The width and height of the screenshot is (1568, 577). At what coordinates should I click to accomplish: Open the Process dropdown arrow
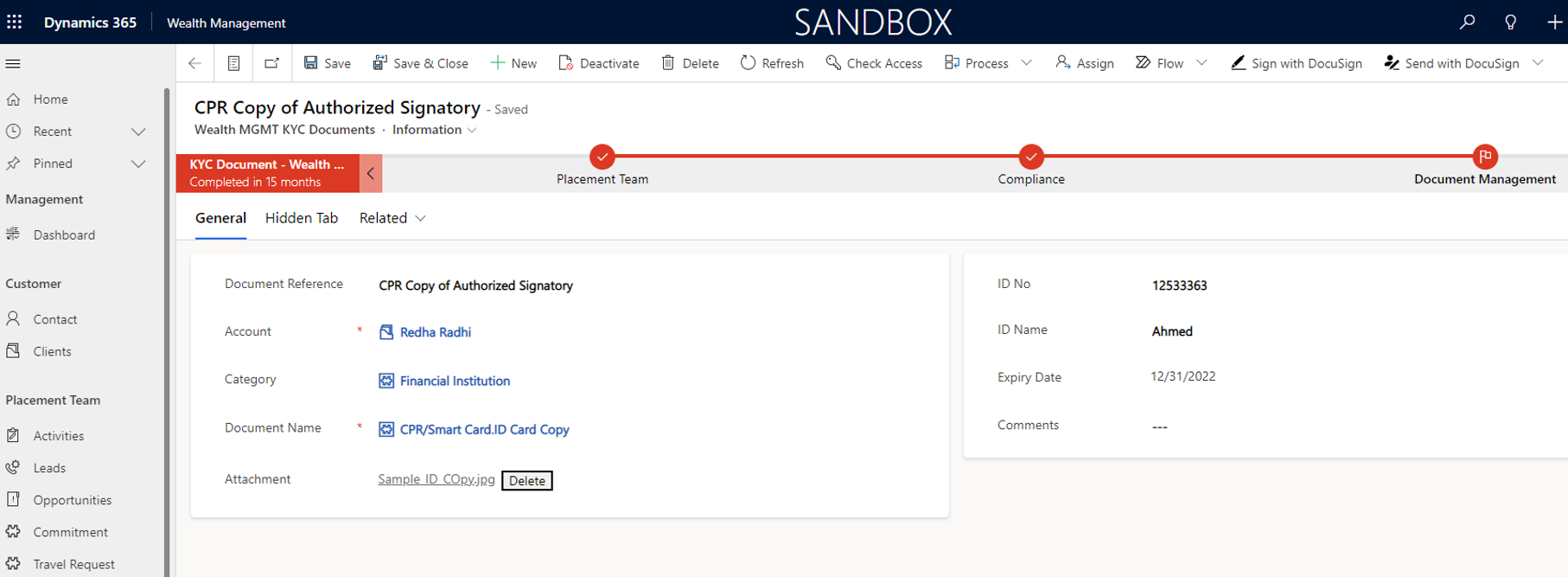pyautogui.click(x=1027, y=63)
